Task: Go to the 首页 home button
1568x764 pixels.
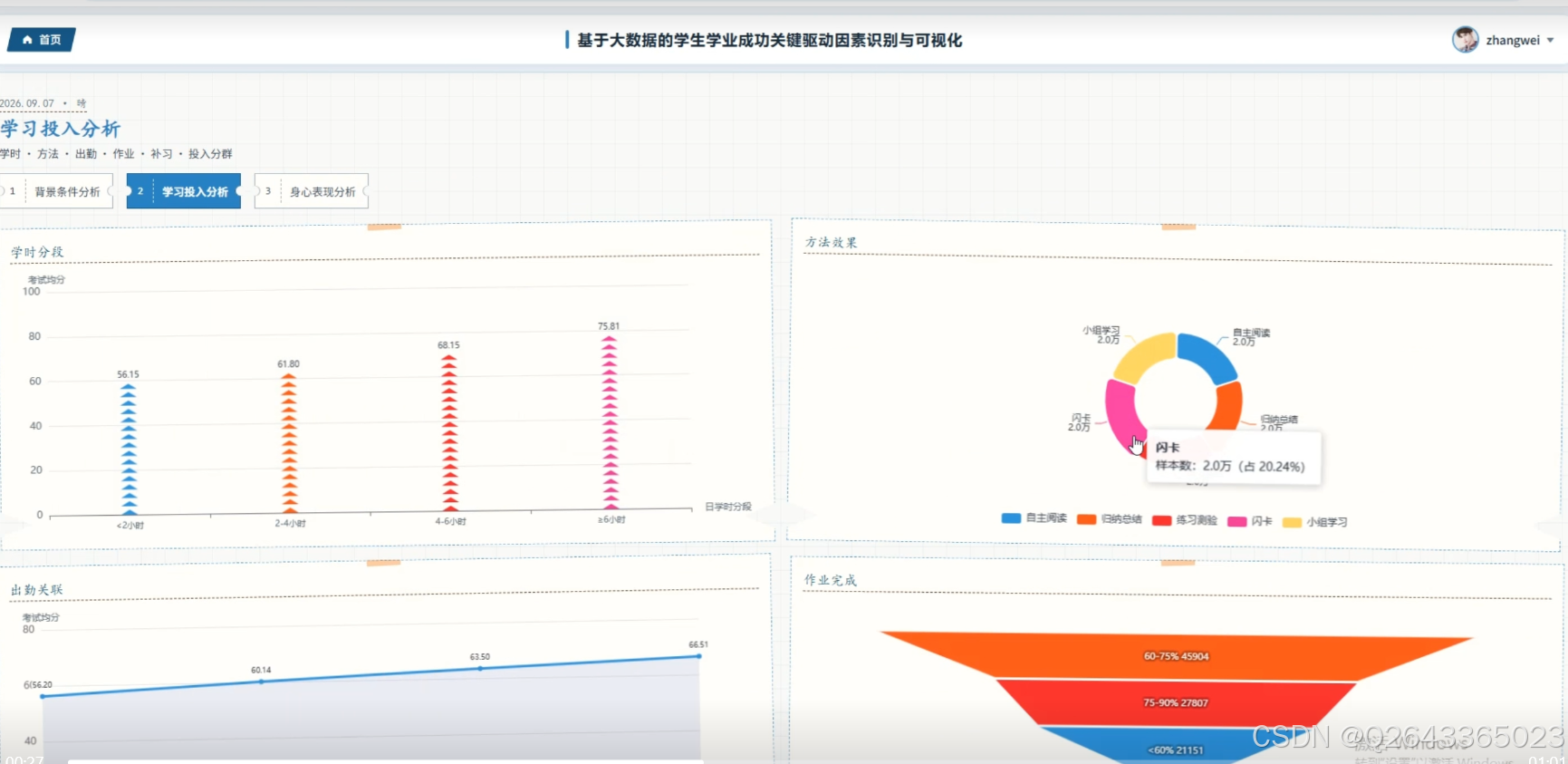Action: coord(42,40)
